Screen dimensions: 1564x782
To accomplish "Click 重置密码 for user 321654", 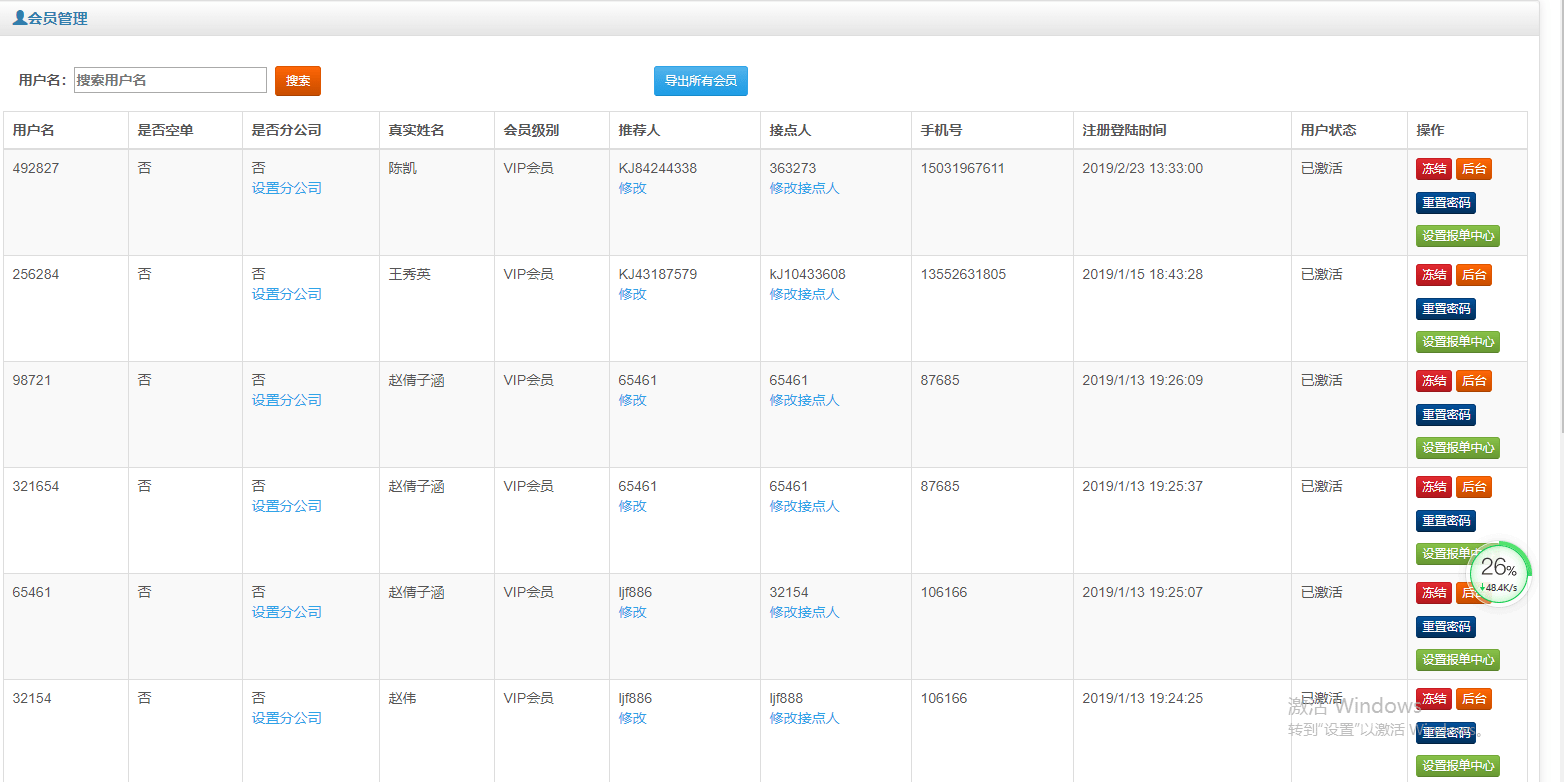I will 1446,521.
